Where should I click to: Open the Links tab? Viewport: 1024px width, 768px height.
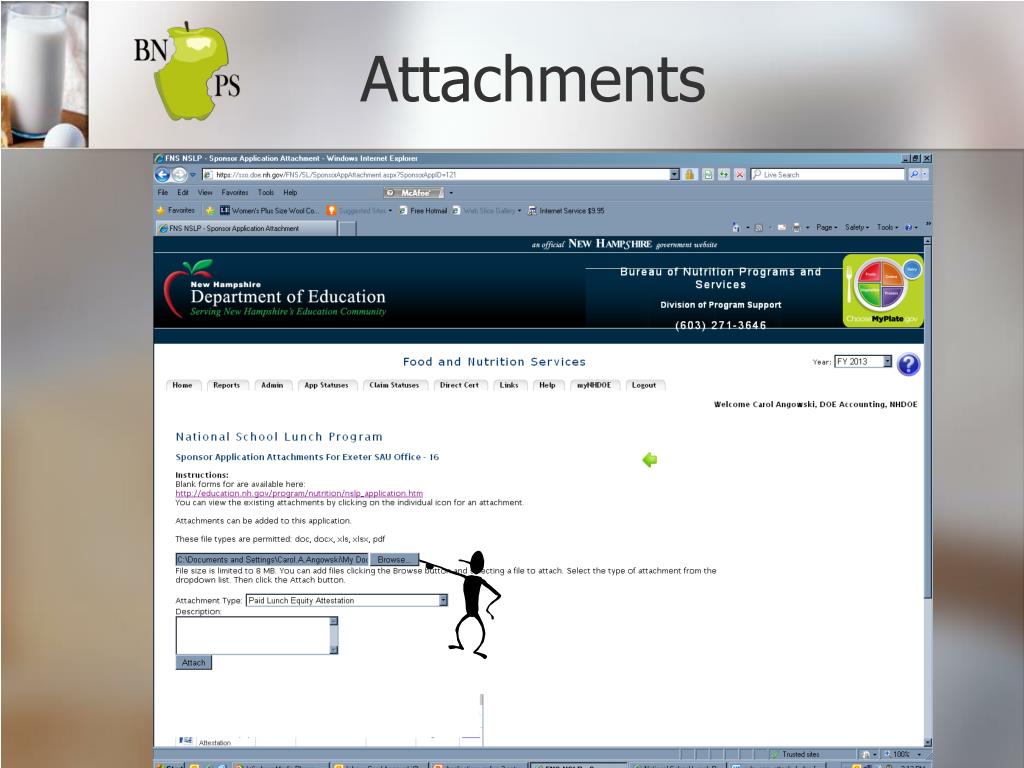tap(509, 385)
